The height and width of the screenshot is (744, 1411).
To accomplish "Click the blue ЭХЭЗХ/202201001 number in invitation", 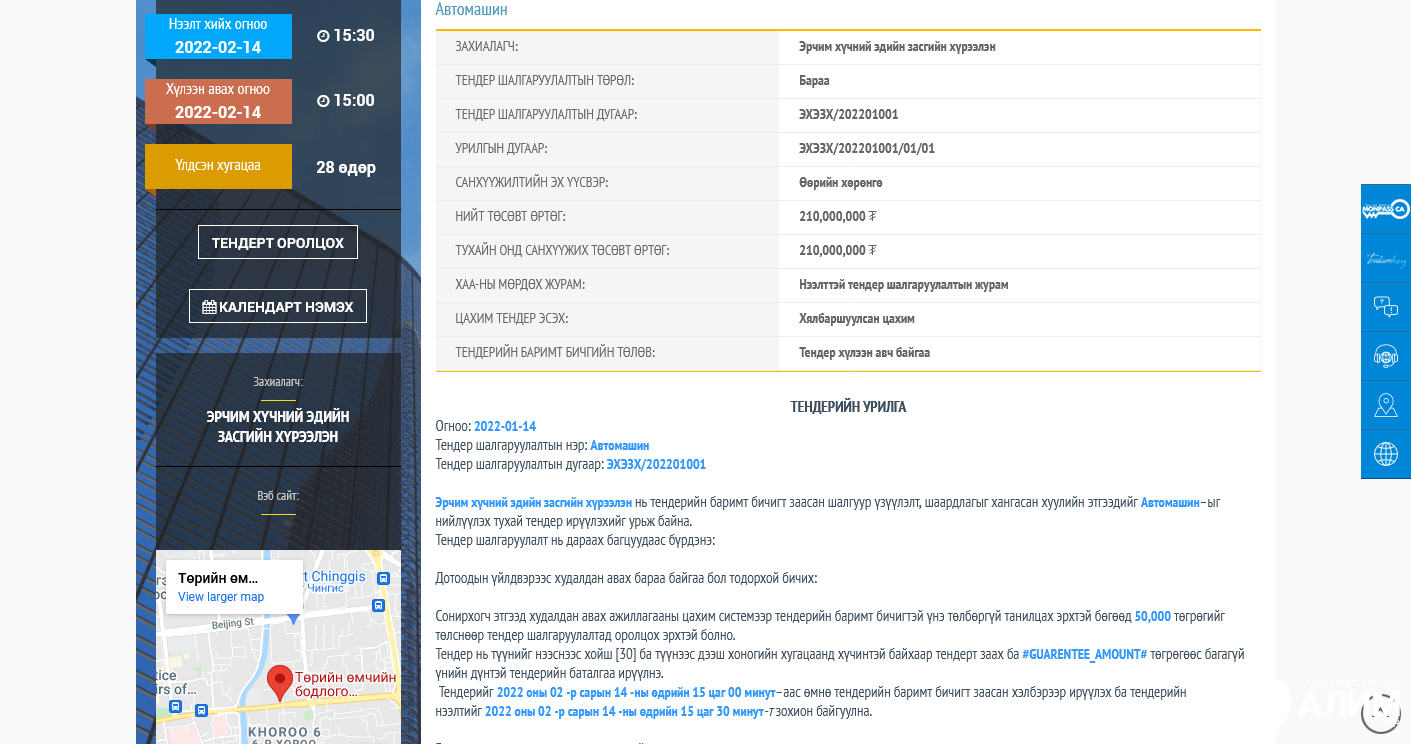I will 656,464.
